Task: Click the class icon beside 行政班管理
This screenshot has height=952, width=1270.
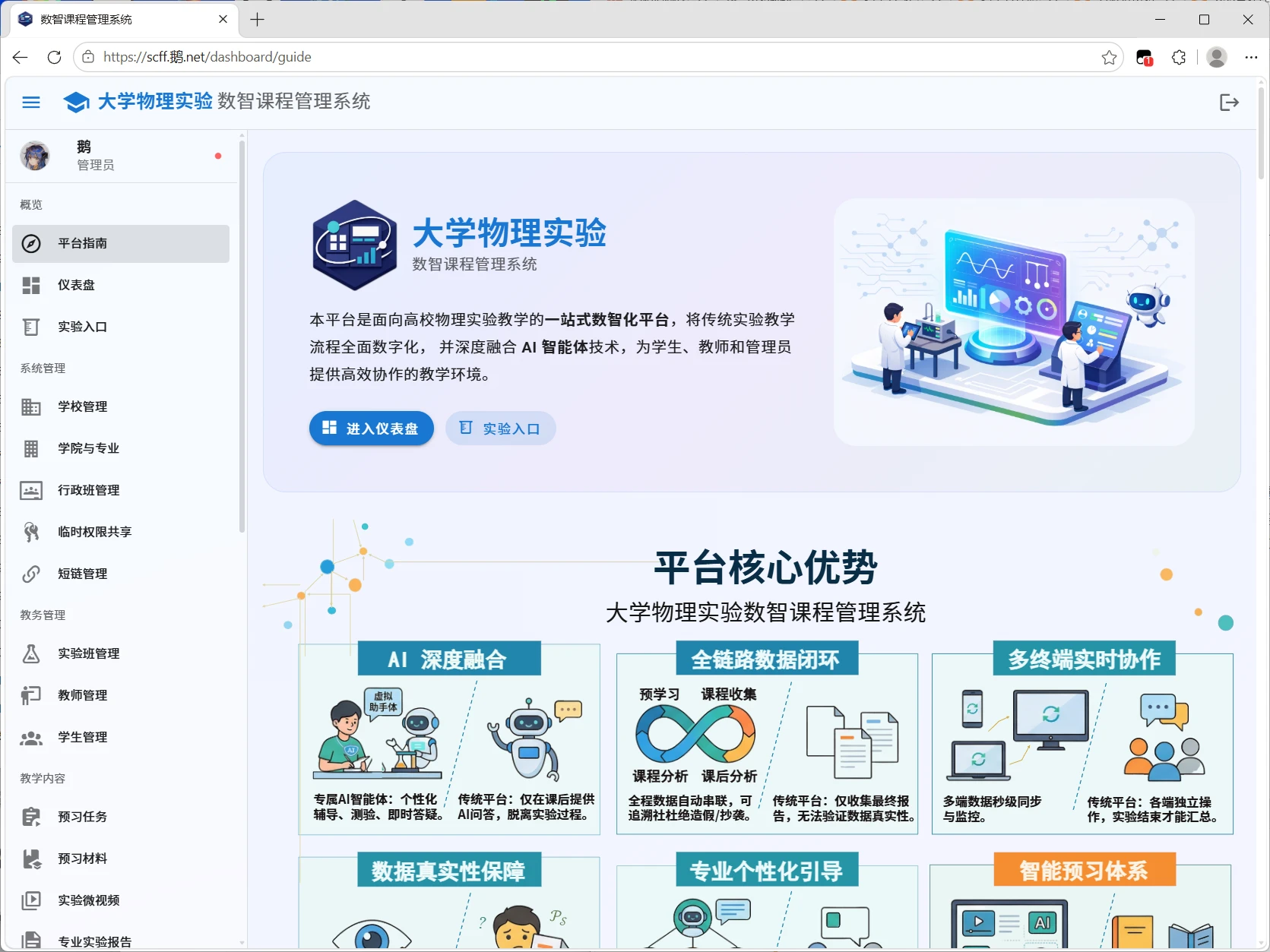Action: point(31,491)
